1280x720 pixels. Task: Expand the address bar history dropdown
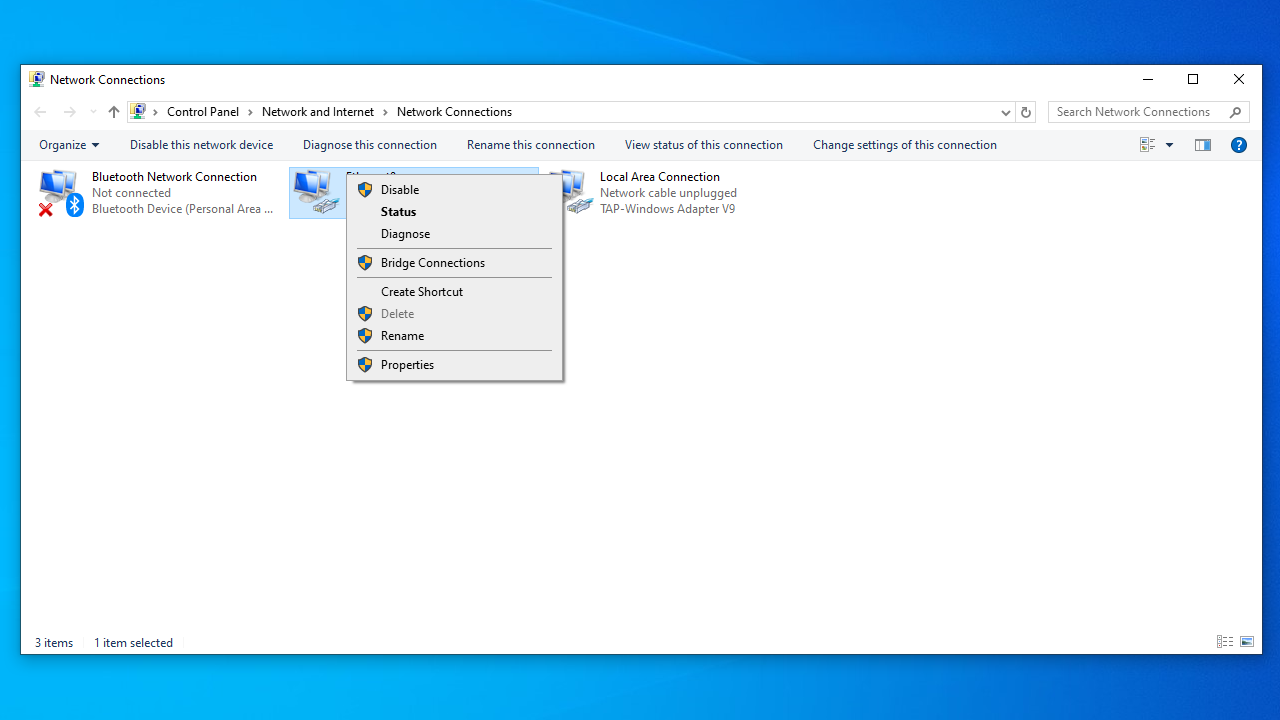pyautogui.click(x=1005, y=112)
